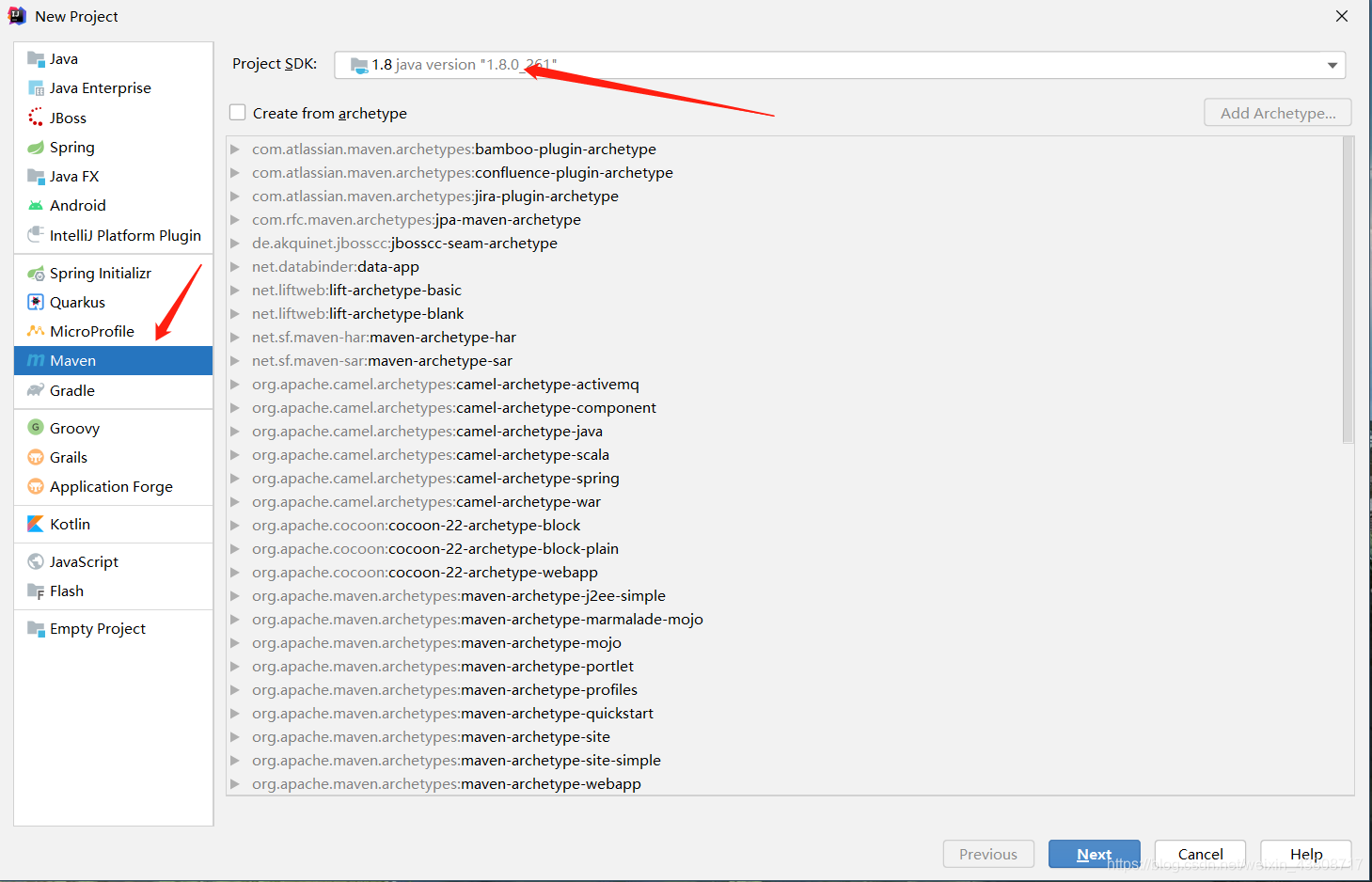Click the Android robot icon

coord(36,206)
